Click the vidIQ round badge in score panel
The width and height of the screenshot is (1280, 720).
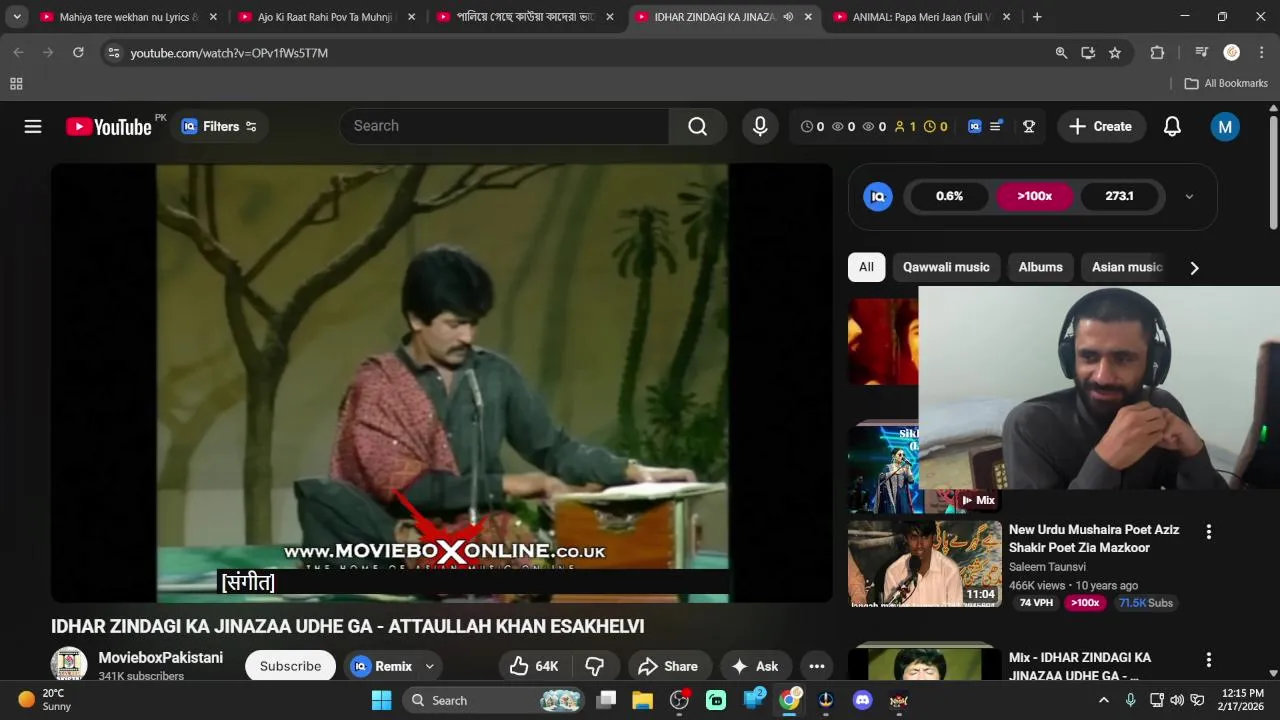pyautogui.click(x=878, y=196)
